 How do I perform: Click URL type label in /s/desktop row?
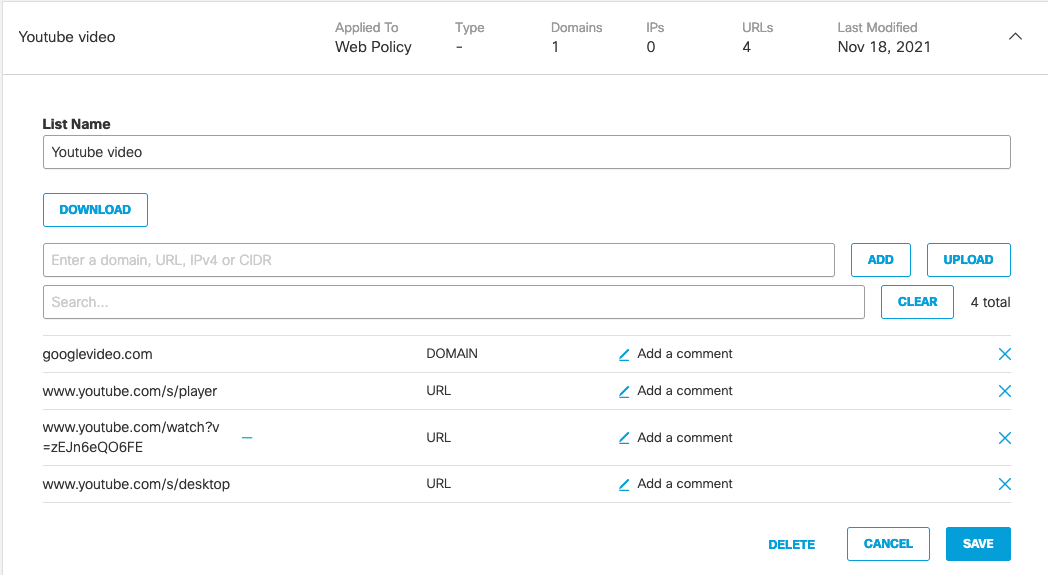(438, 483)
